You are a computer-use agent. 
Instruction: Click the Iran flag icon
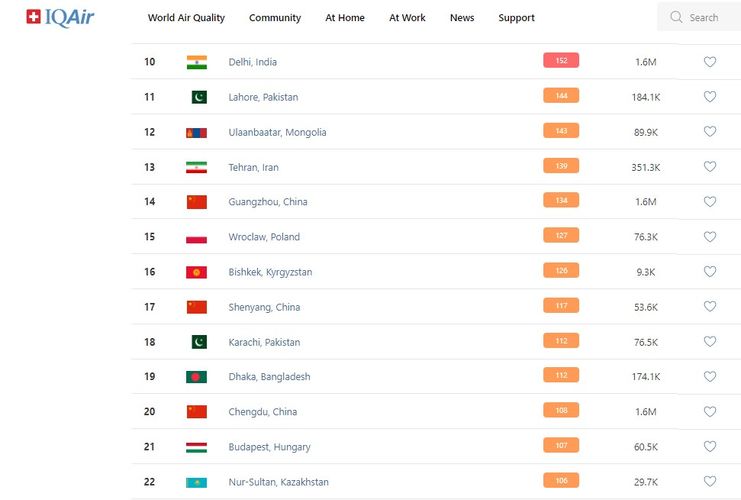(x=197, y=167)
